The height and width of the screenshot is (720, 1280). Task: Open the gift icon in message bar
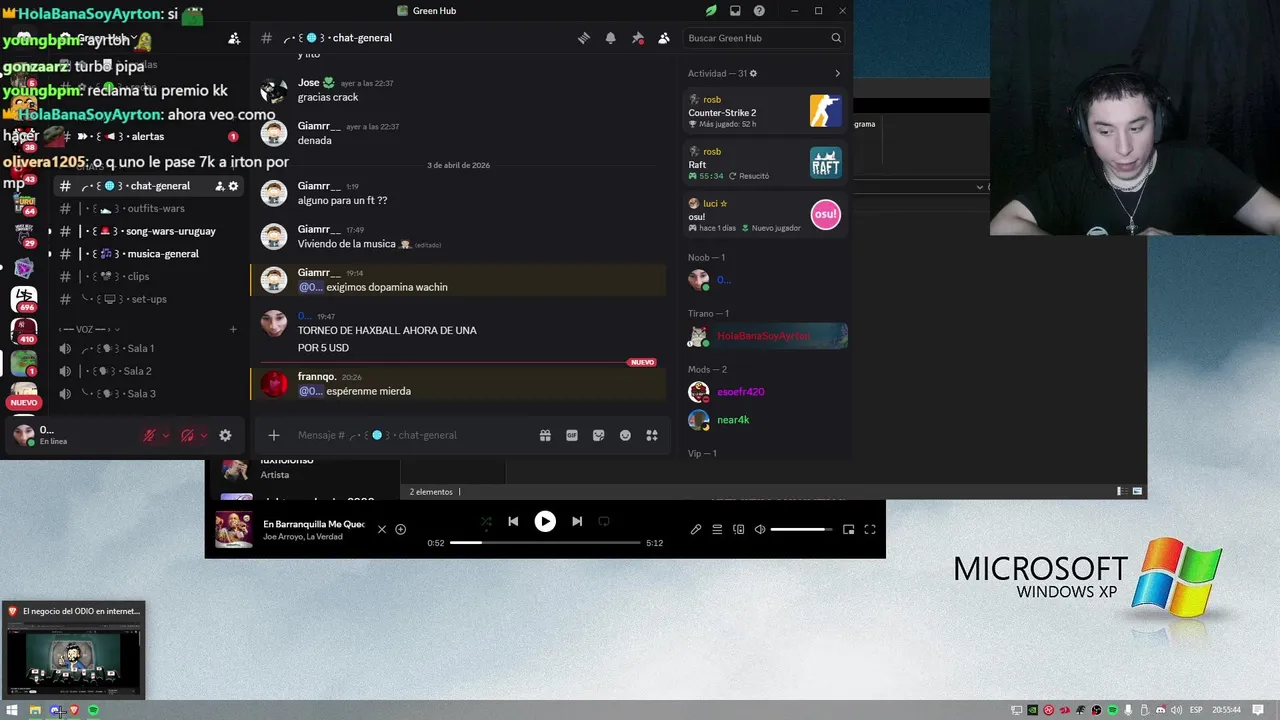[x=545, y=435]
